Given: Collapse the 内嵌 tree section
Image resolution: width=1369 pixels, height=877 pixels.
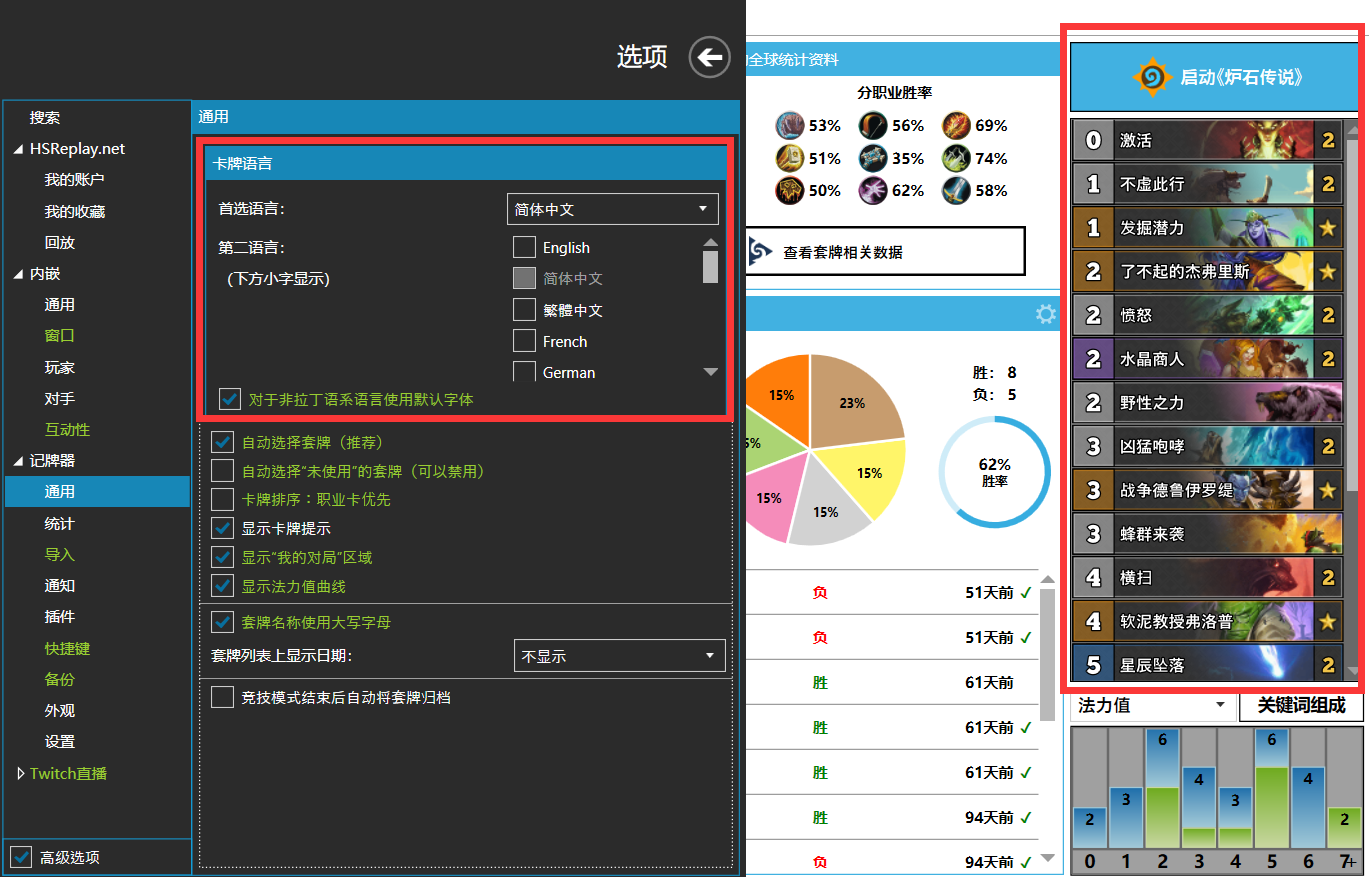Looking at the screenshot, I should click(18, 274).
